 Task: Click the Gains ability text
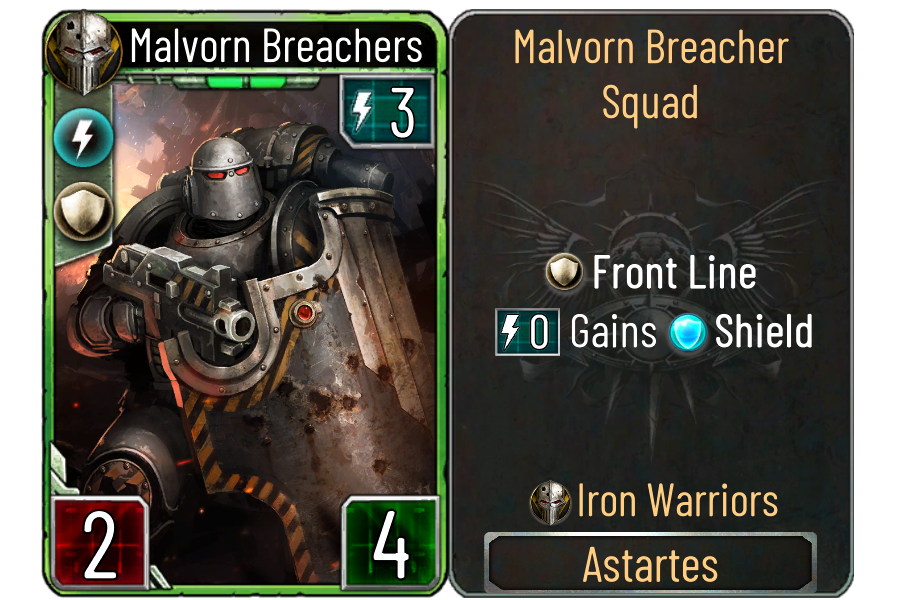coord(613,332)
